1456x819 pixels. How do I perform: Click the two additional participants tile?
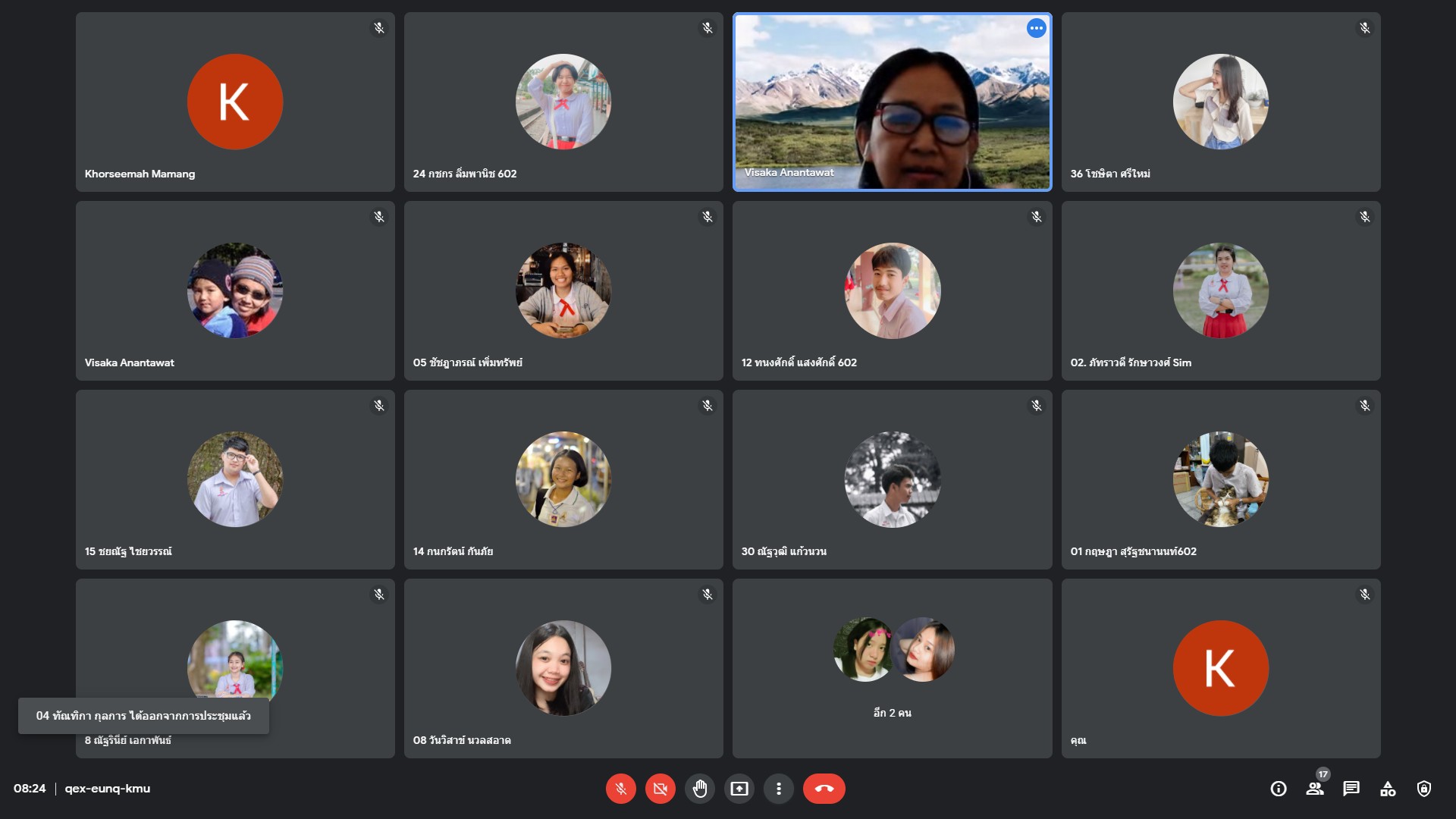point(892,667)
